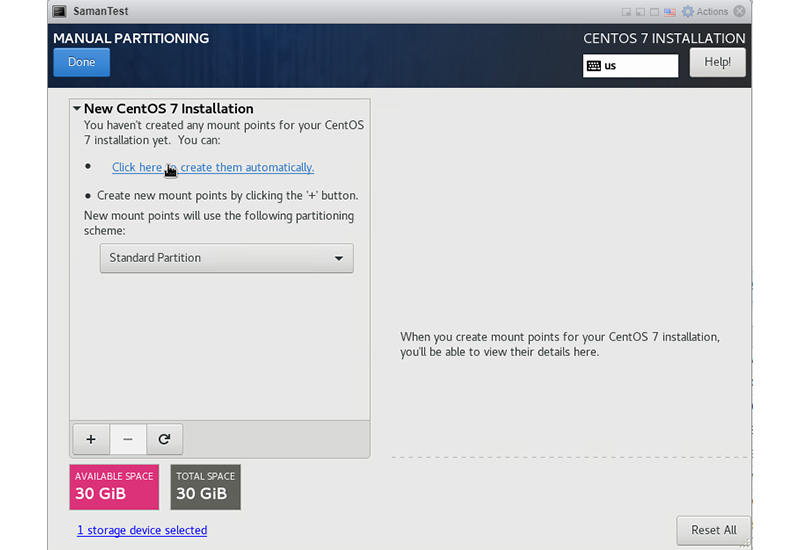Click the Help! button

coord(717,62)
